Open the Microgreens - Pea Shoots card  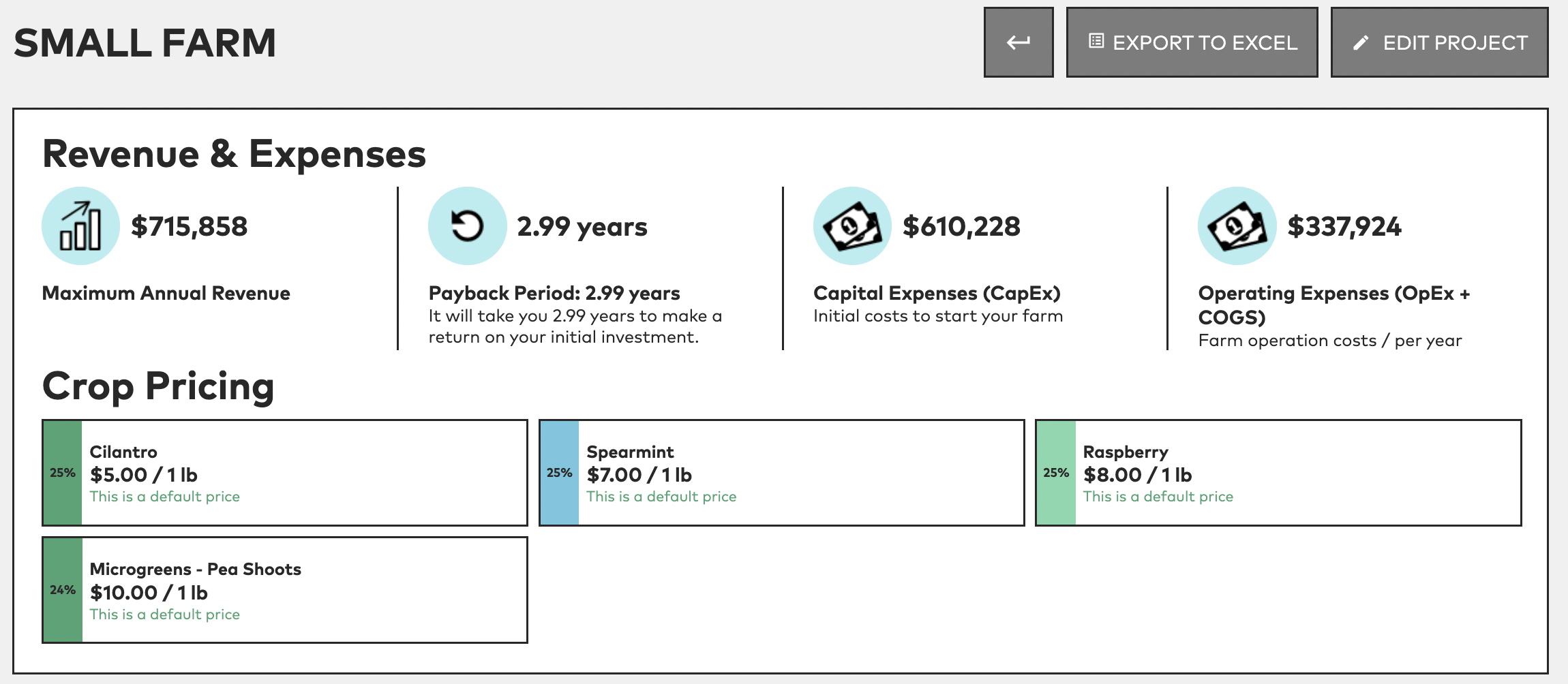(x=285, y=590)
